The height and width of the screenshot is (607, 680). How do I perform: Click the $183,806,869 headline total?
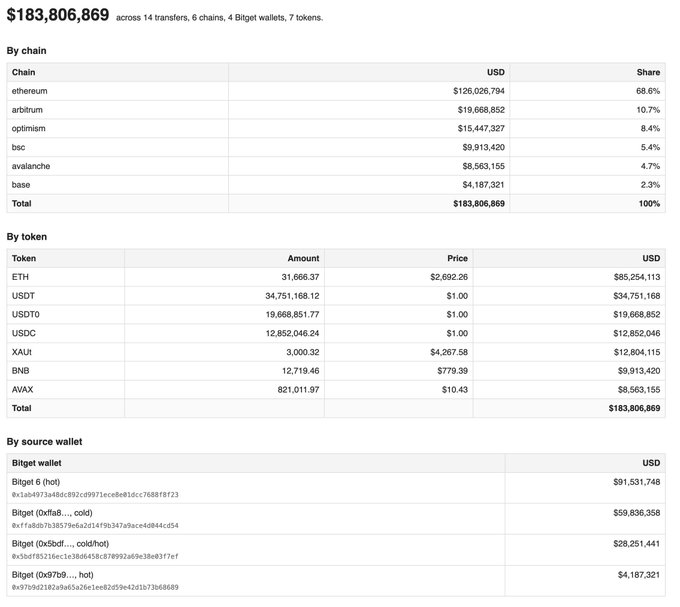58,15
